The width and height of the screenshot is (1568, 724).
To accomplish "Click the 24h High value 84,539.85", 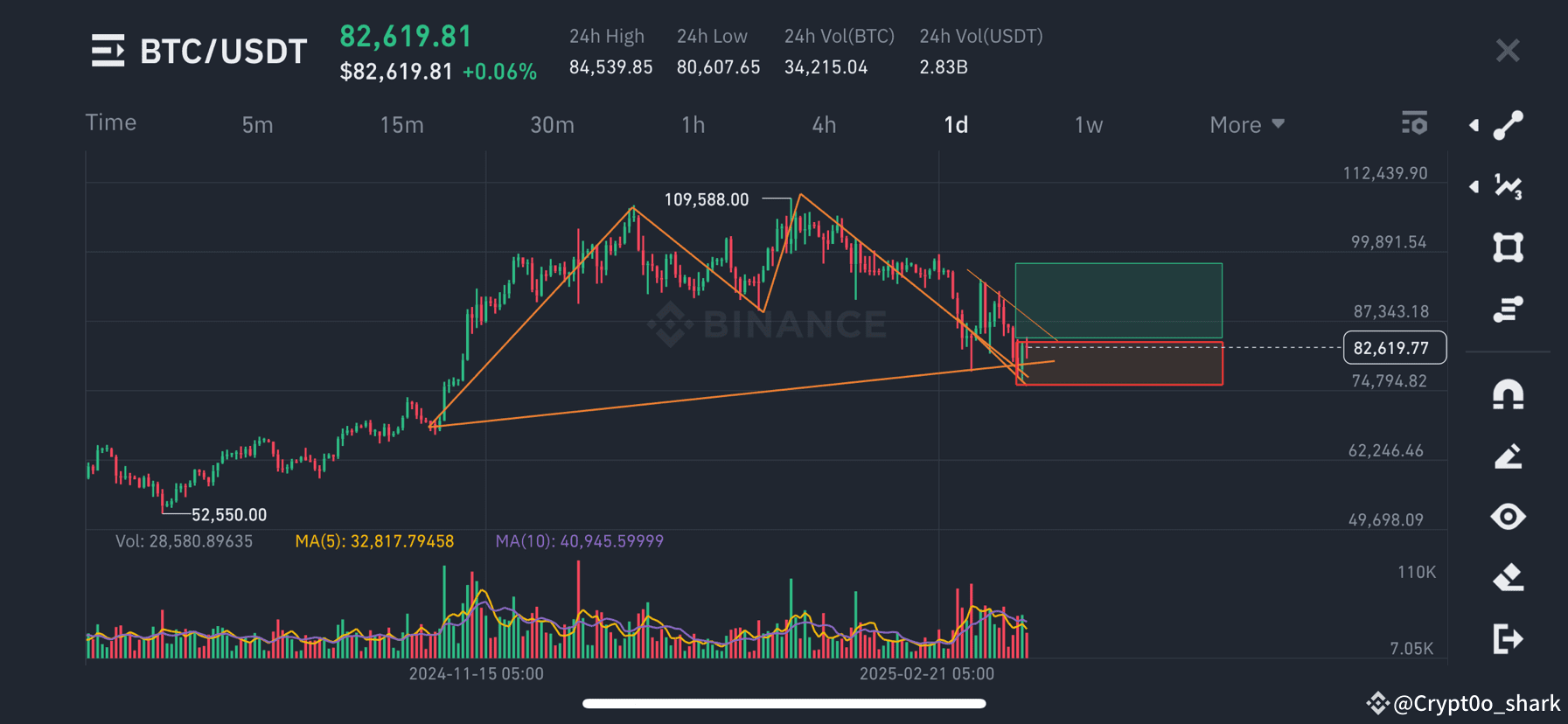I will click(x=611, y=67).
